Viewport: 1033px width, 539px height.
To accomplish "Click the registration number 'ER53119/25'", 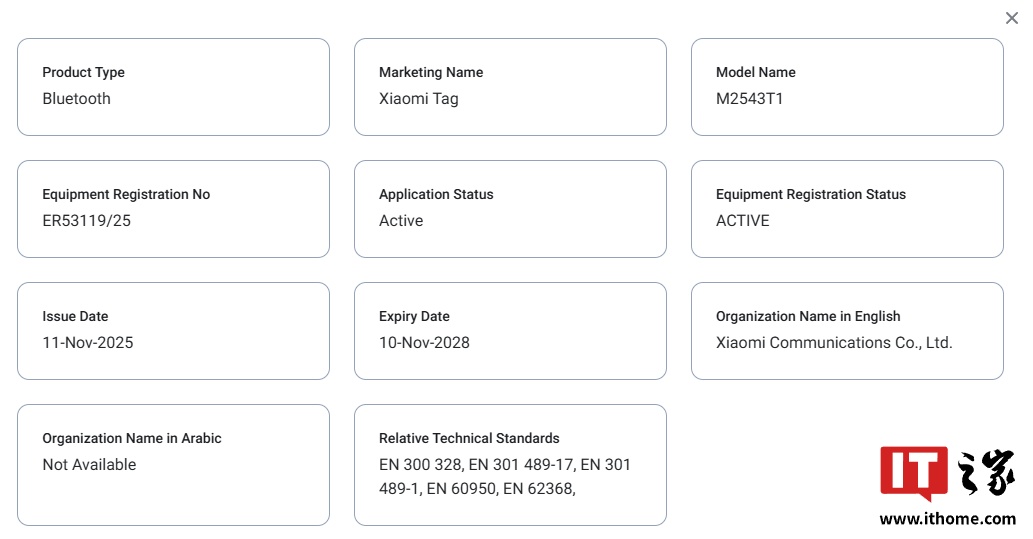I will tap(86, 221).
